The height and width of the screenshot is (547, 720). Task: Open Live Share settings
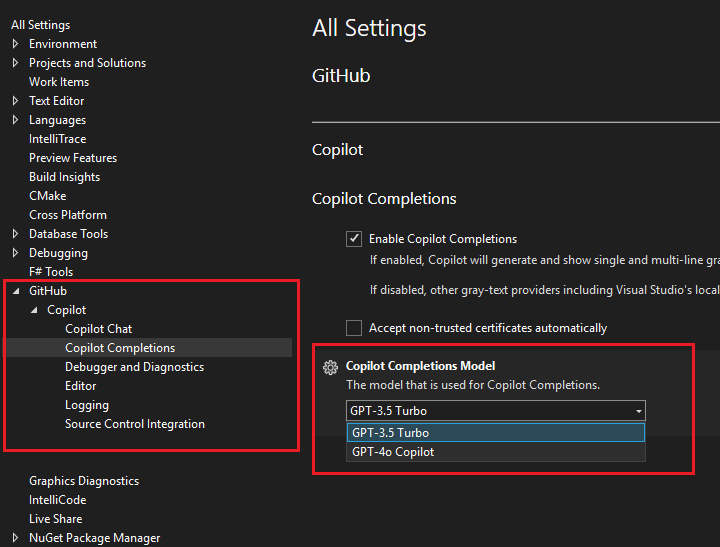coord(56,519)
